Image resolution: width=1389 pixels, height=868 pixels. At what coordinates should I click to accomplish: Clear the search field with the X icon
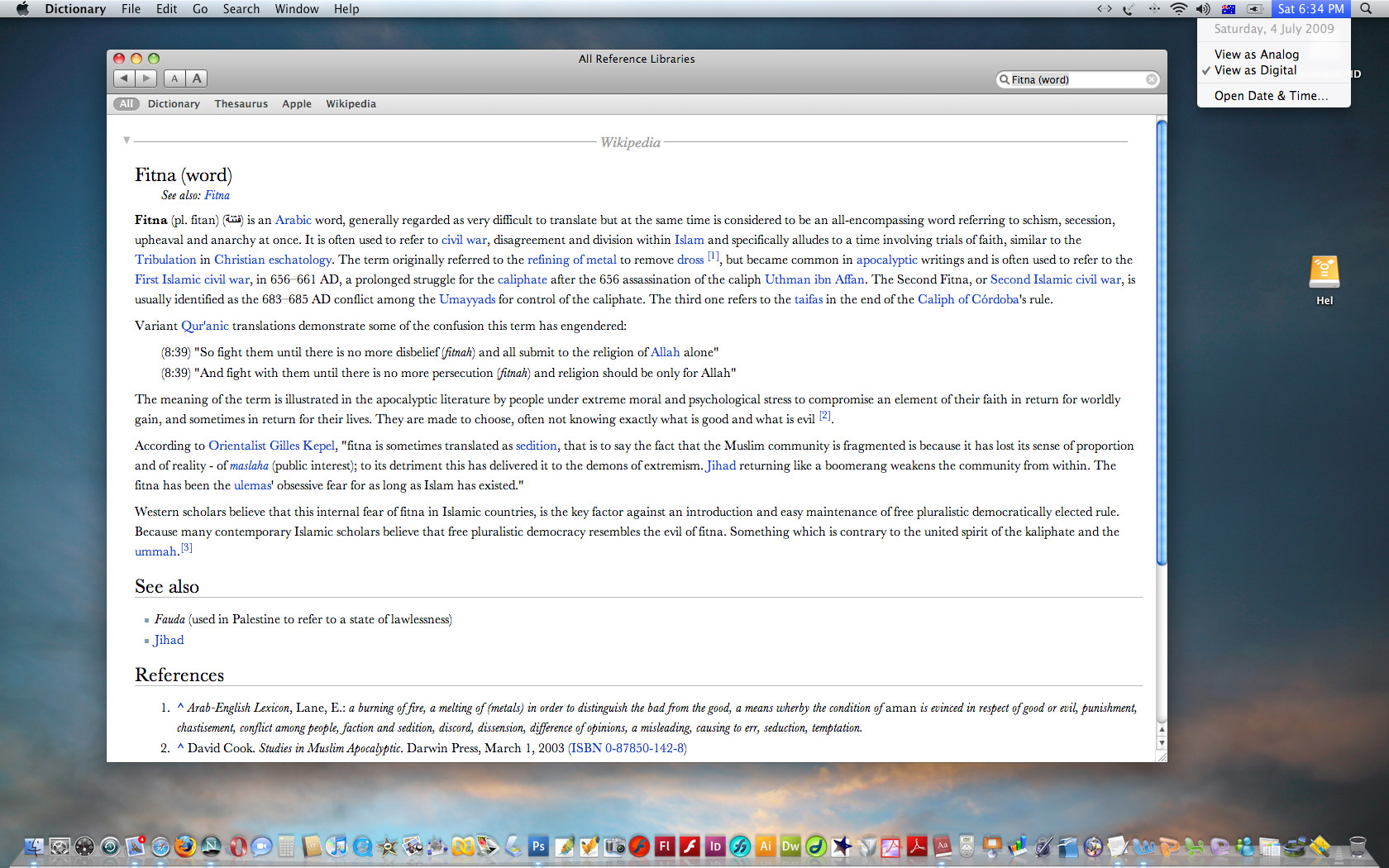(x=1151, y=79)
